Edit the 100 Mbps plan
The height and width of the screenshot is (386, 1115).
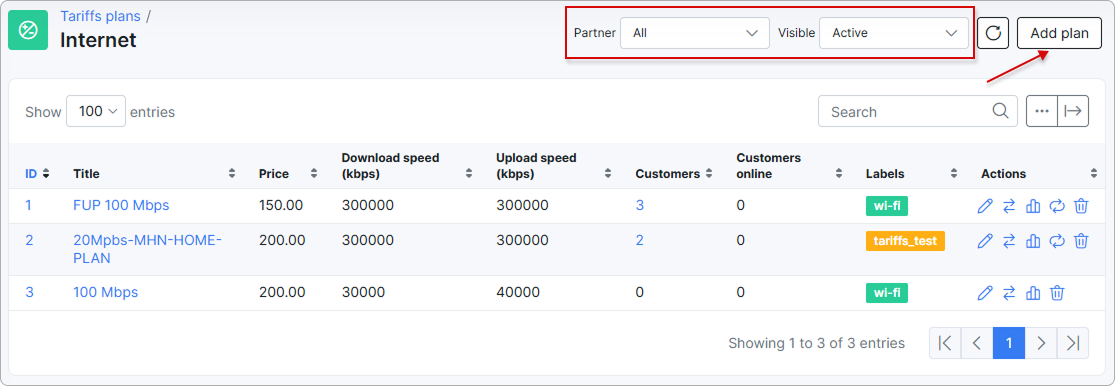pyautogui.click(x=985, y=293)
